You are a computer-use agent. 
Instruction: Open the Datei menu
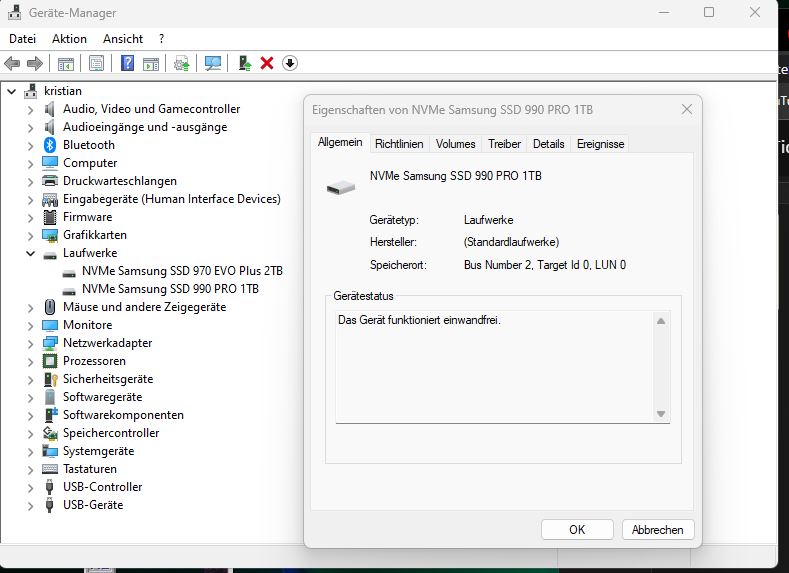23,39
